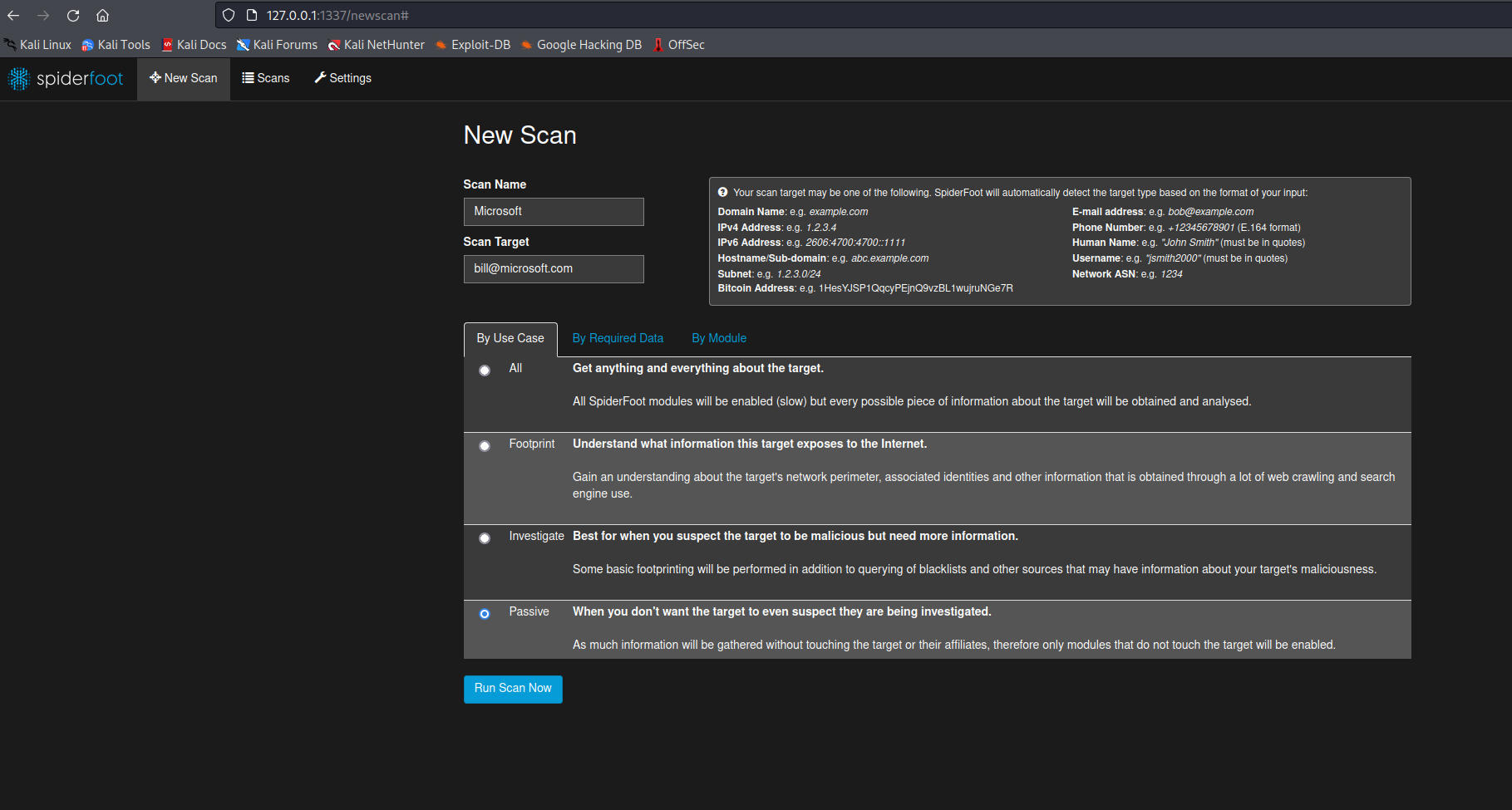Click the browser reload icon
This screenshot has height=810, width=1512.
tap(73, 16)
